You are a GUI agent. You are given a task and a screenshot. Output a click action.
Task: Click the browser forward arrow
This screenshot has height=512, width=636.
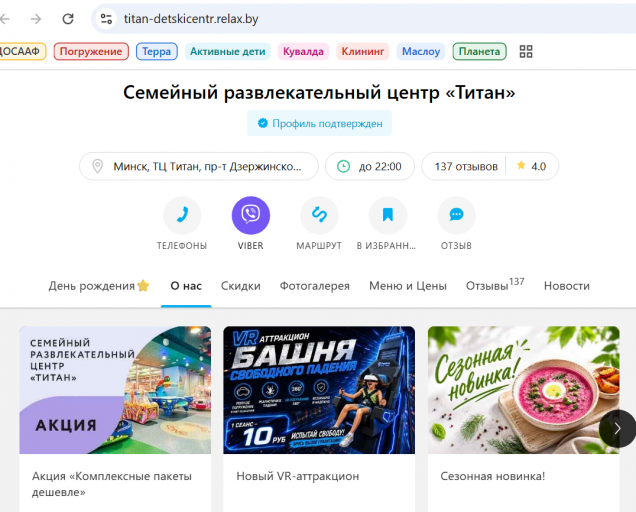click(36, 19)
